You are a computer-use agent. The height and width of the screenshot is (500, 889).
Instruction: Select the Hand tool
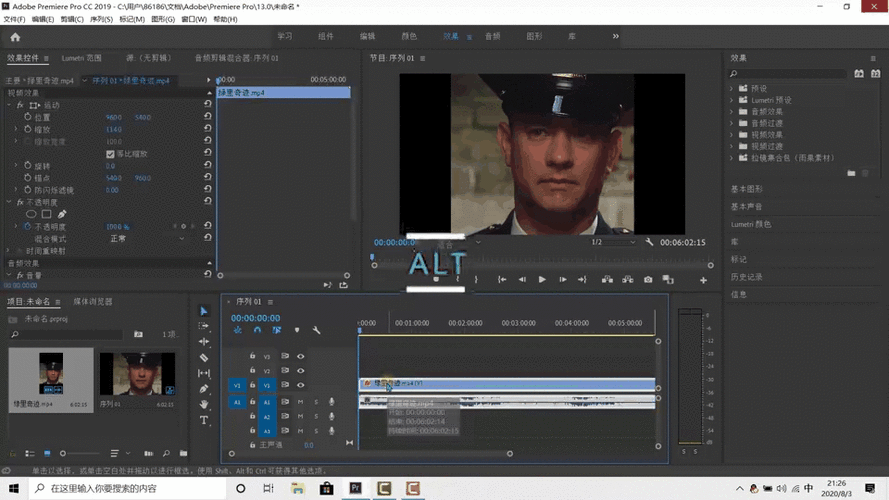204,404
